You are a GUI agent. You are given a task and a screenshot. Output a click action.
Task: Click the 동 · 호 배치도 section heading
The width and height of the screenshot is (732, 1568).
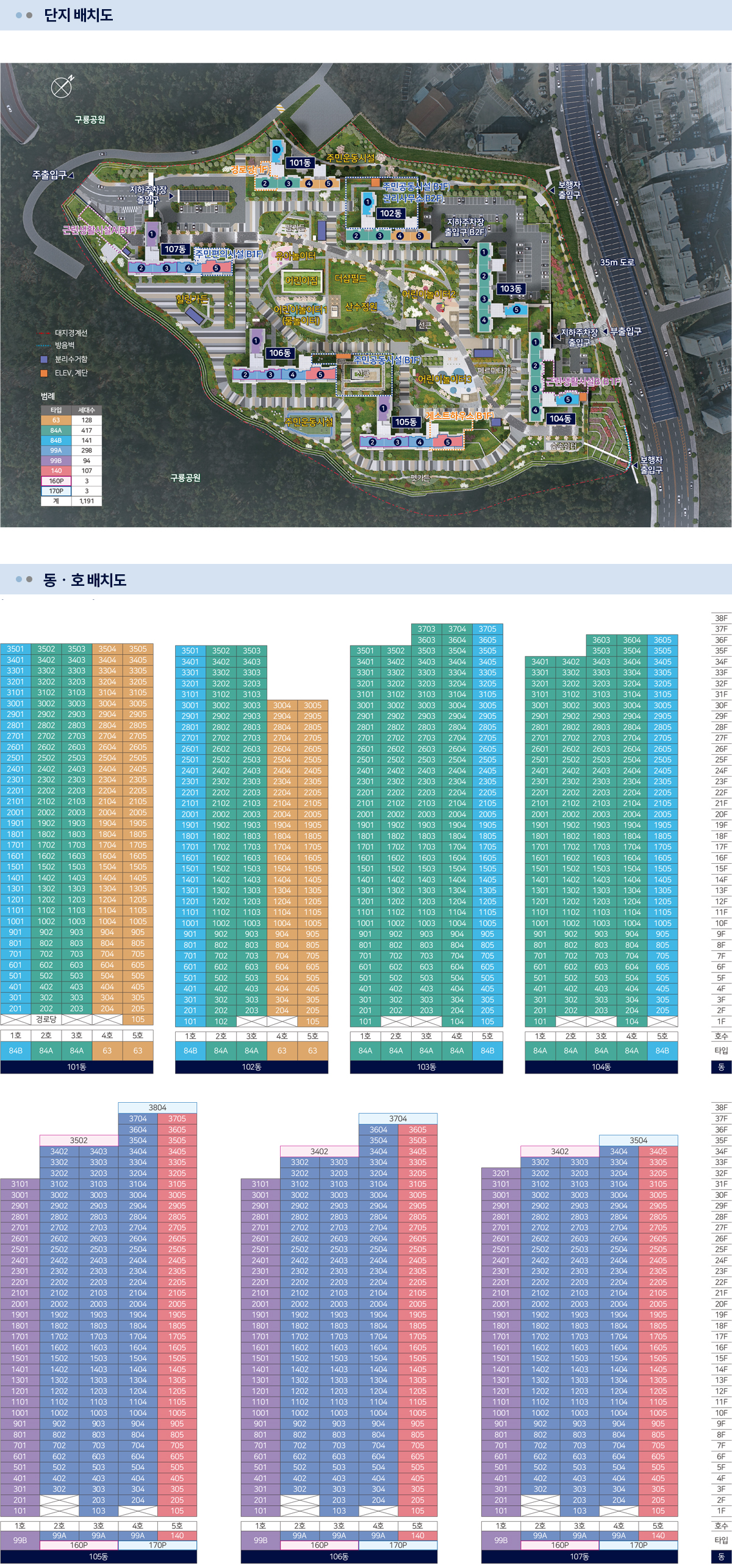(x=85, y=580)
